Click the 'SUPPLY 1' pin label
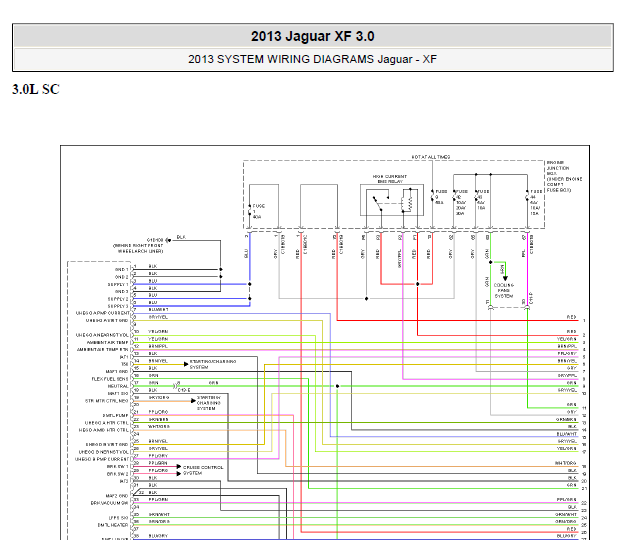The width and height of the screenshot is (619, 540). 118,284
